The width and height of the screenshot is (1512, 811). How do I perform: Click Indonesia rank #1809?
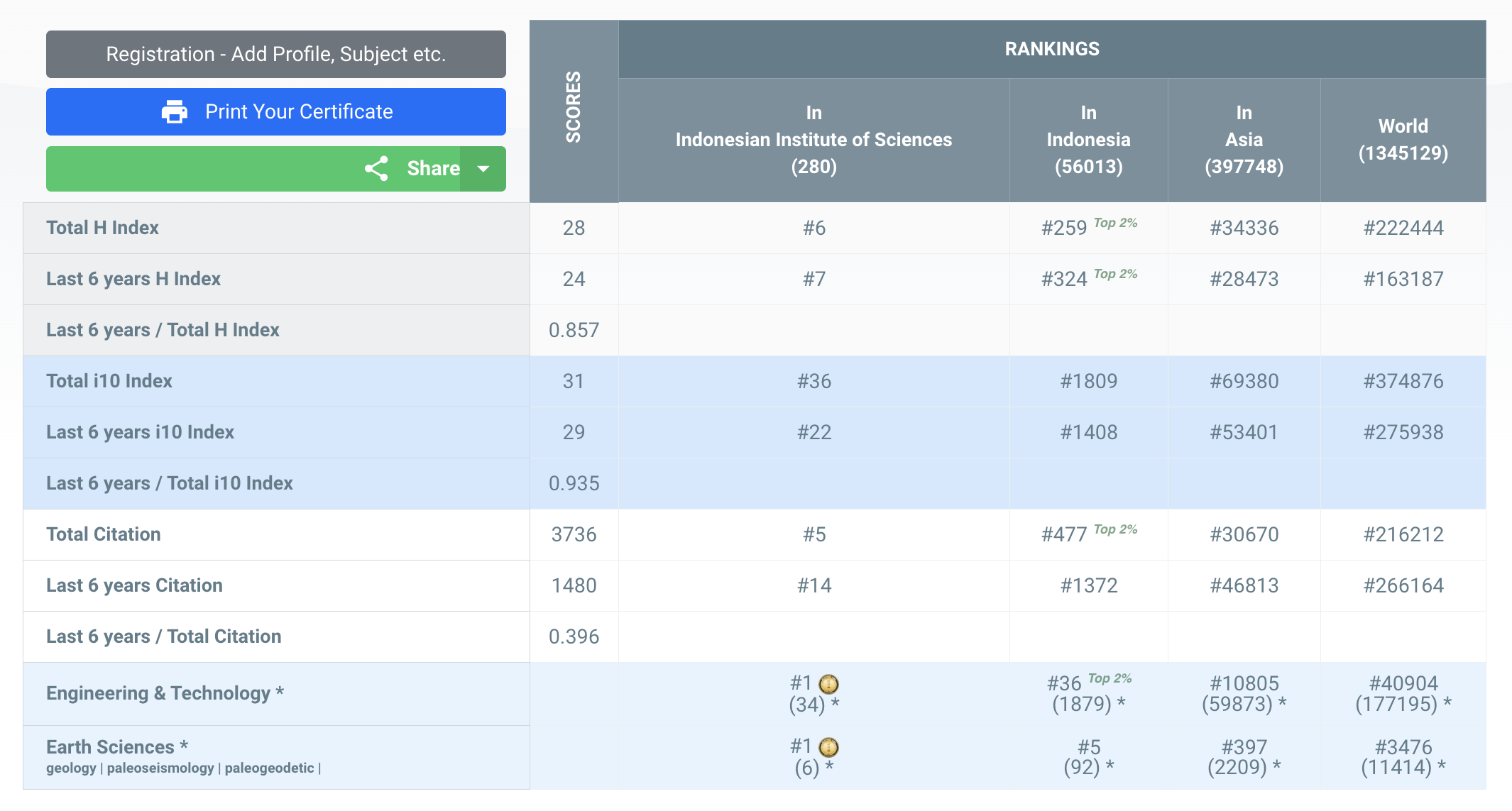pyautogui.click(x=1089, y=381)
